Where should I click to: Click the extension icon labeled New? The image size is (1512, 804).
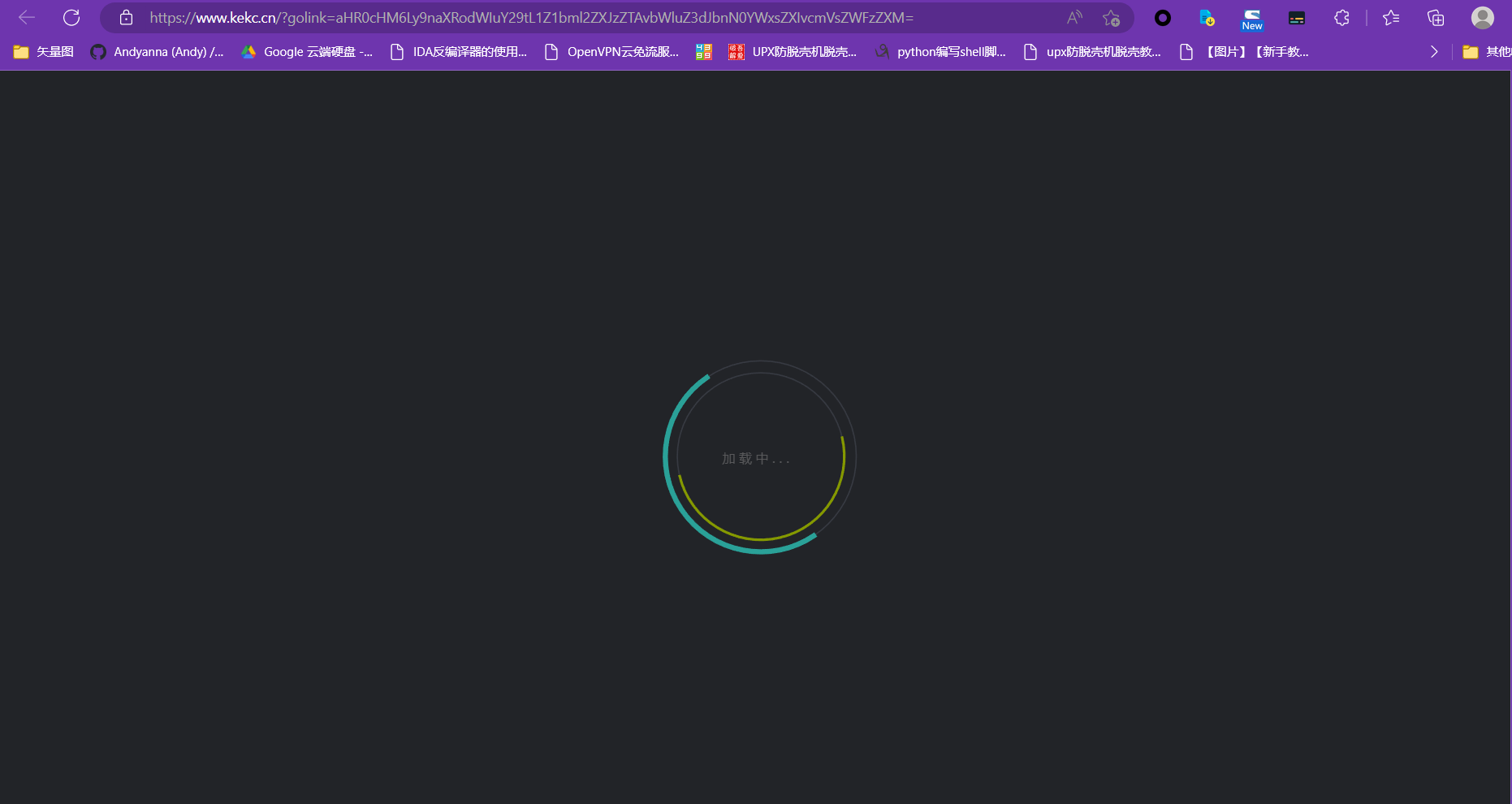point(1252,19)
